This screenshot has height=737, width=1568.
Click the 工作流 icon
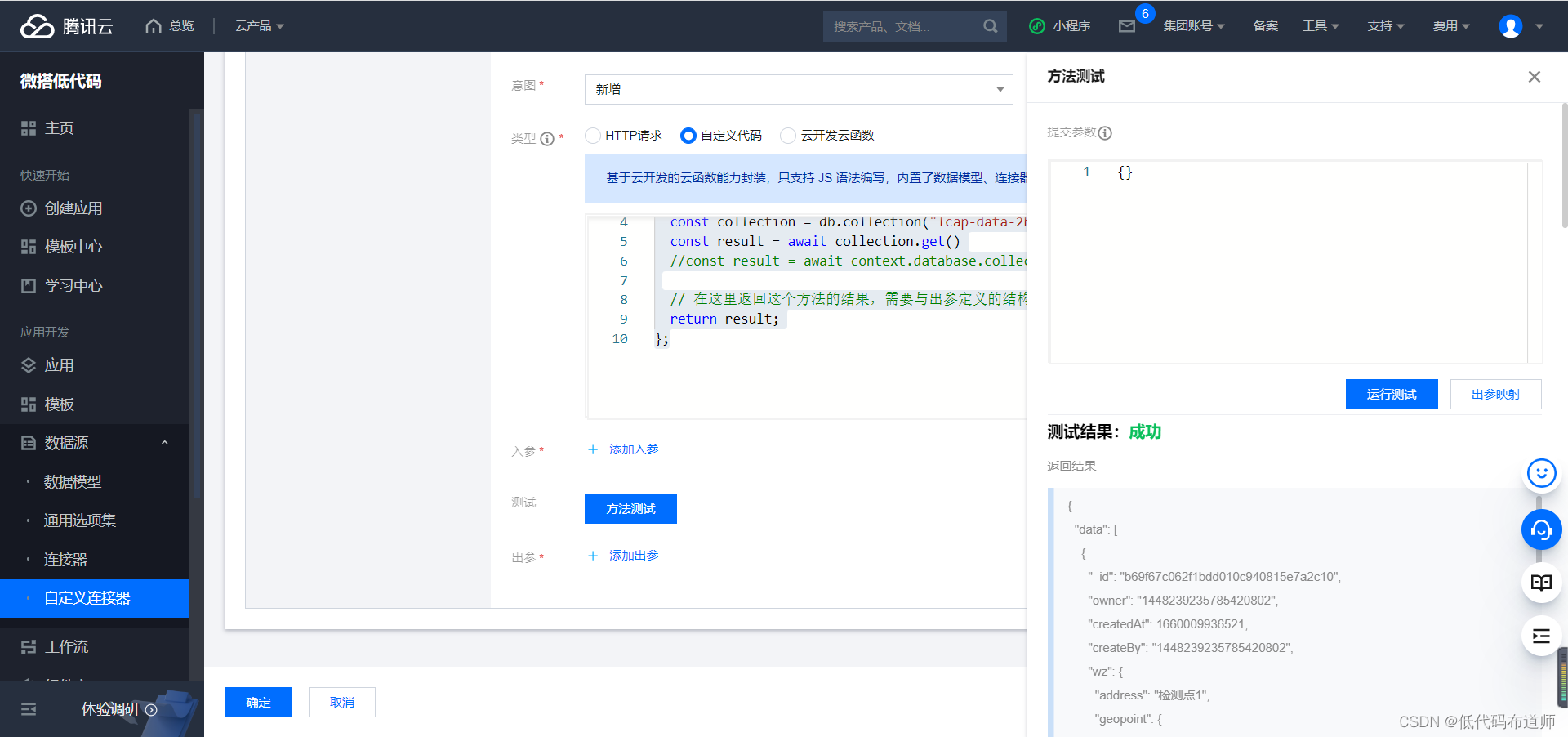coord(29,647)
